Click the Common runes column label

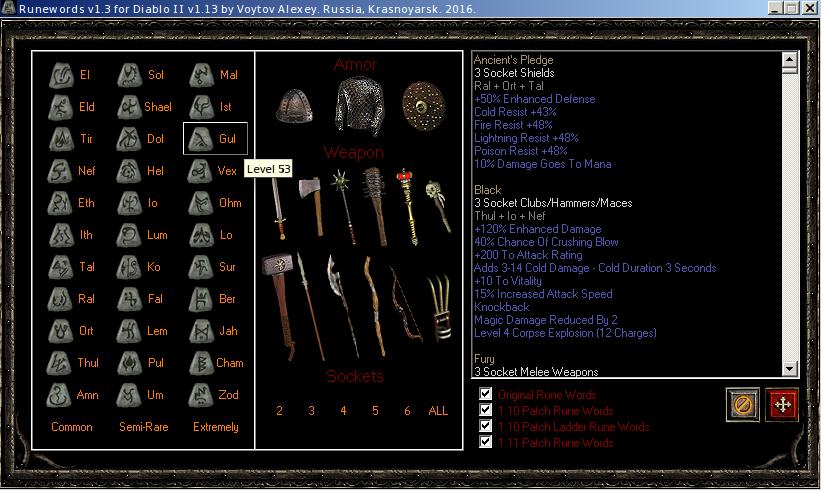pyautogui.click(x=72, y=427)
